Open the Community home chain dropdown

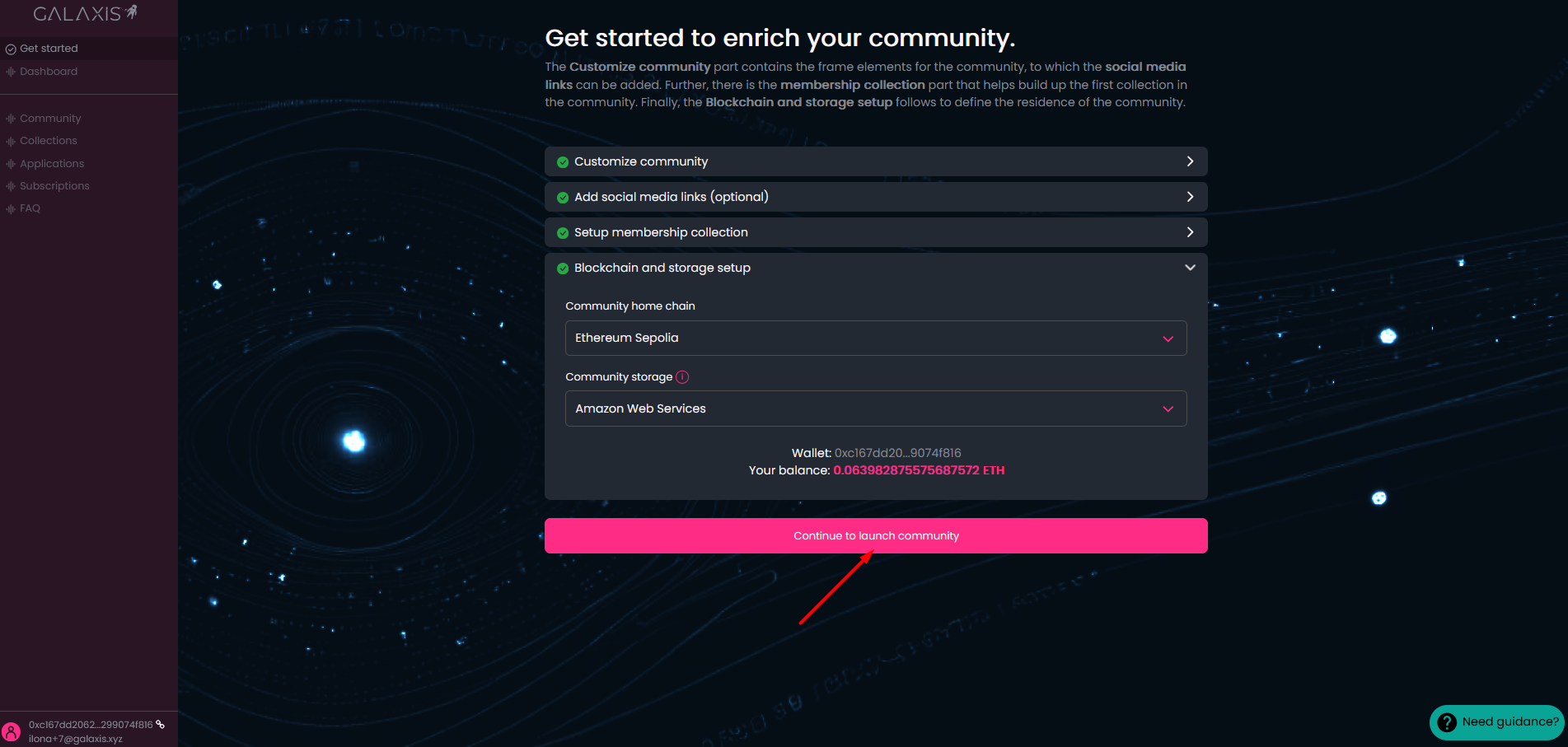coord(875,338)
